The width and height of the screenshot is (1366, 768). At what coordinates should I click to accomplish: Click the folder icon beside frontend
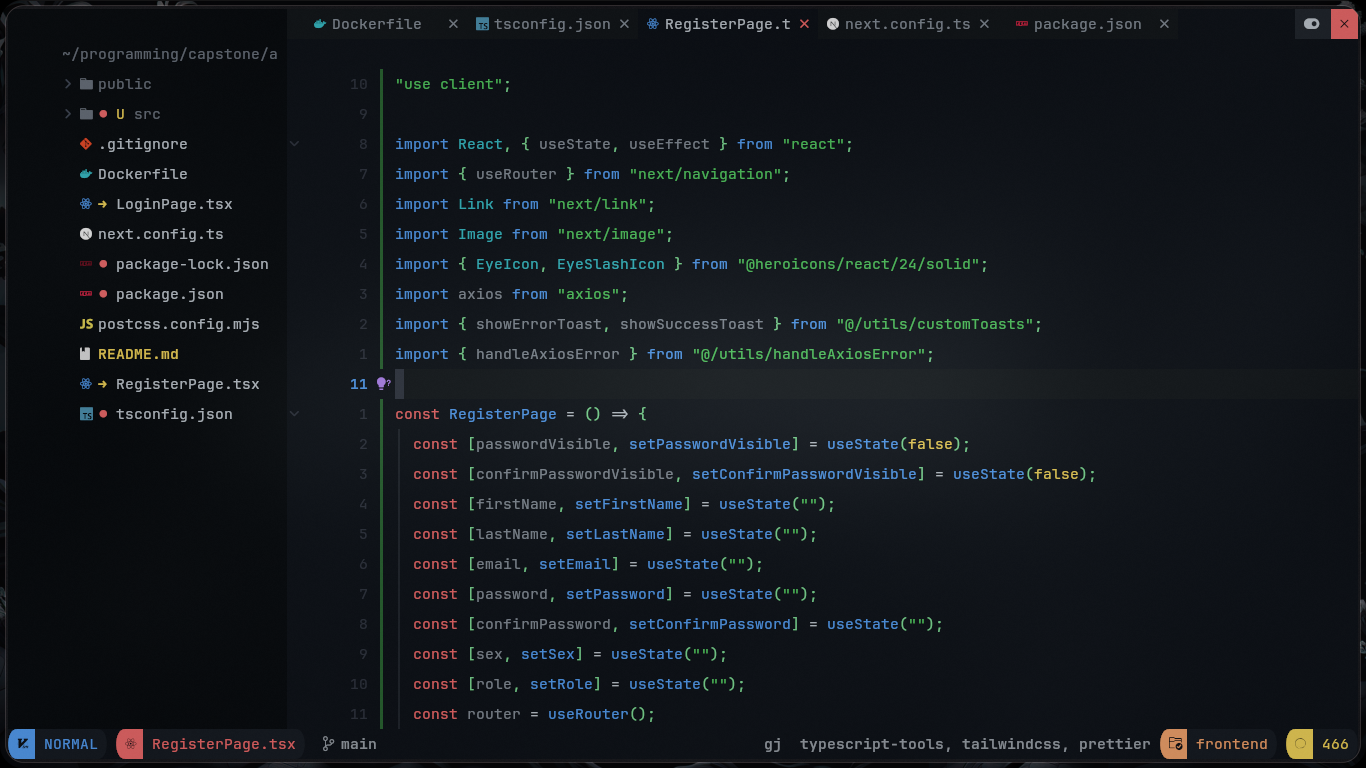[x=1174, y=744]
